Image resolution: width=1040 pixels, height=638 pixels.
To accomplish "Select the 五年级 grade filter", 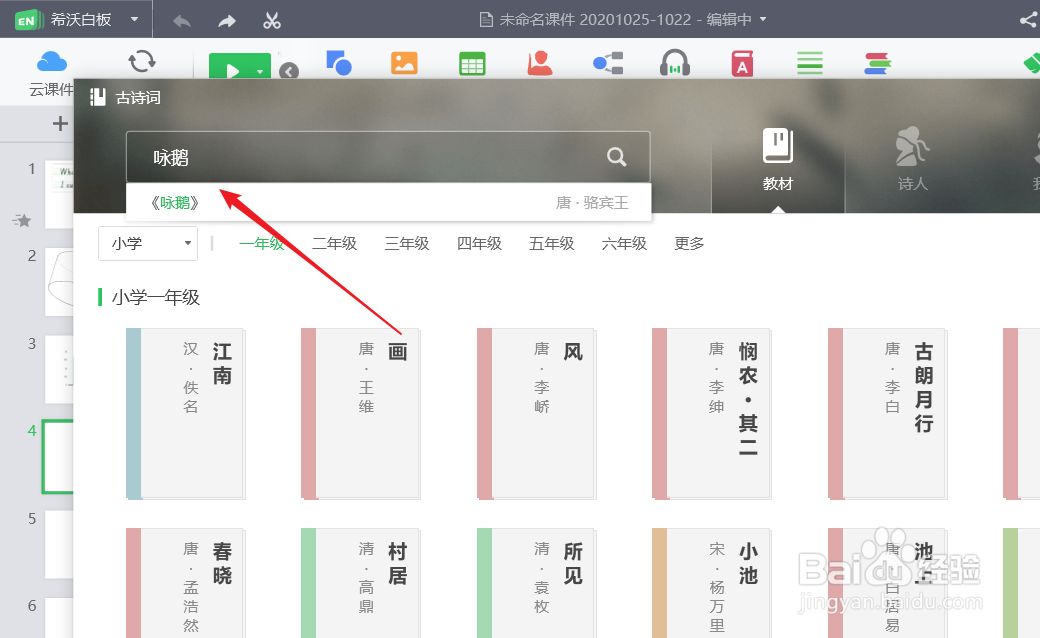I will (x=551, y=243).
